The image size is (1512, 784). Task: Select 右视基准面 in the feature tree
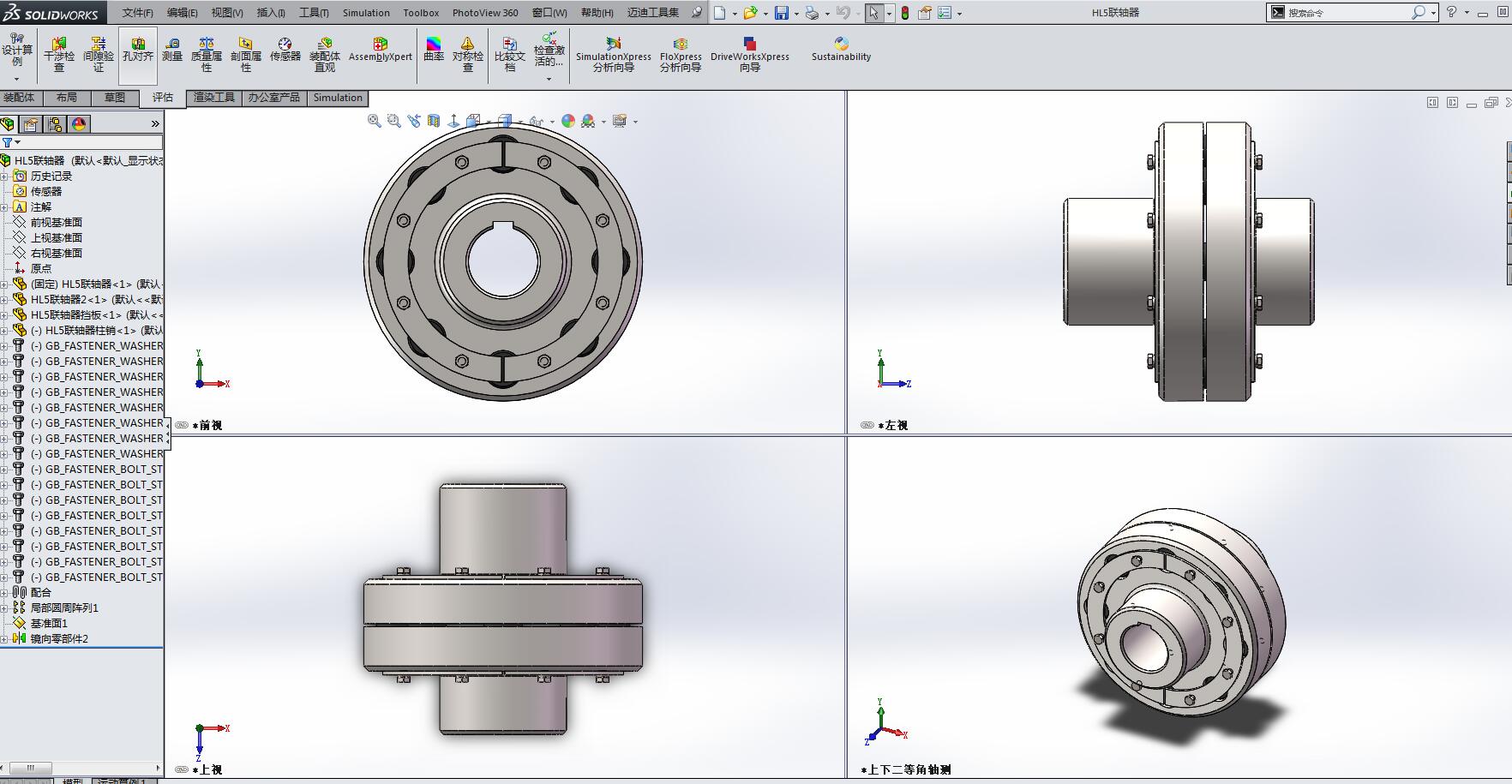pos(57,254)
